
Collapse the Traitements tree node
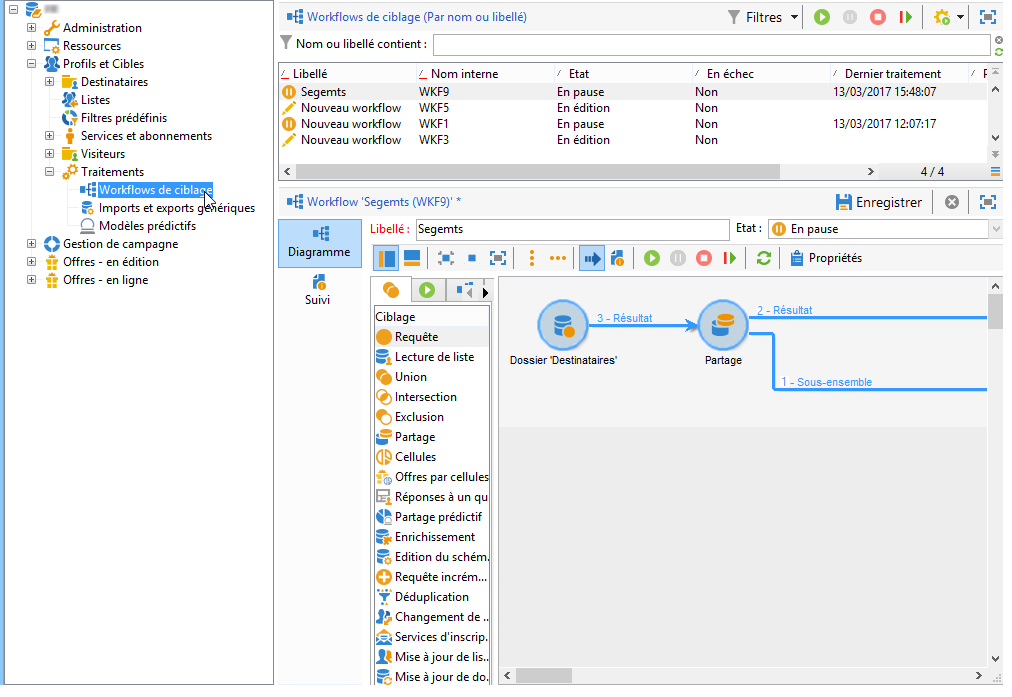pyautogui.click(x=49, y=172)
